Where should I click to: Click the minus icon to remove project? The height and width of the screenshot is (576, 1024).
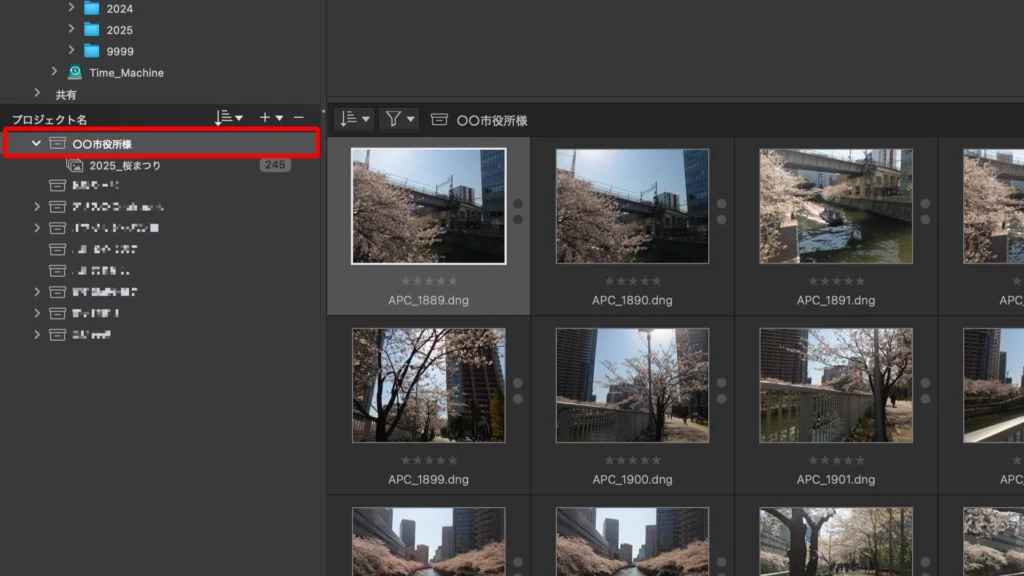(x=298, y=118)
